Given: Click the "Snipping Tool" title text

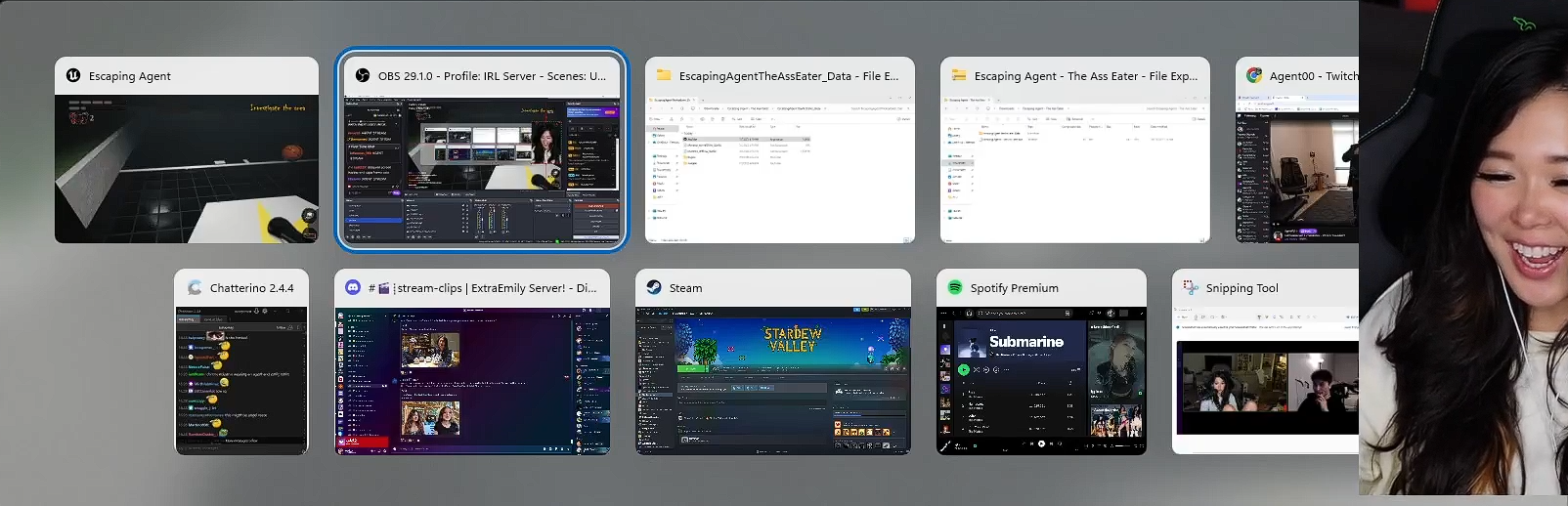Looking at the screenshot, I should (1242, 288).
